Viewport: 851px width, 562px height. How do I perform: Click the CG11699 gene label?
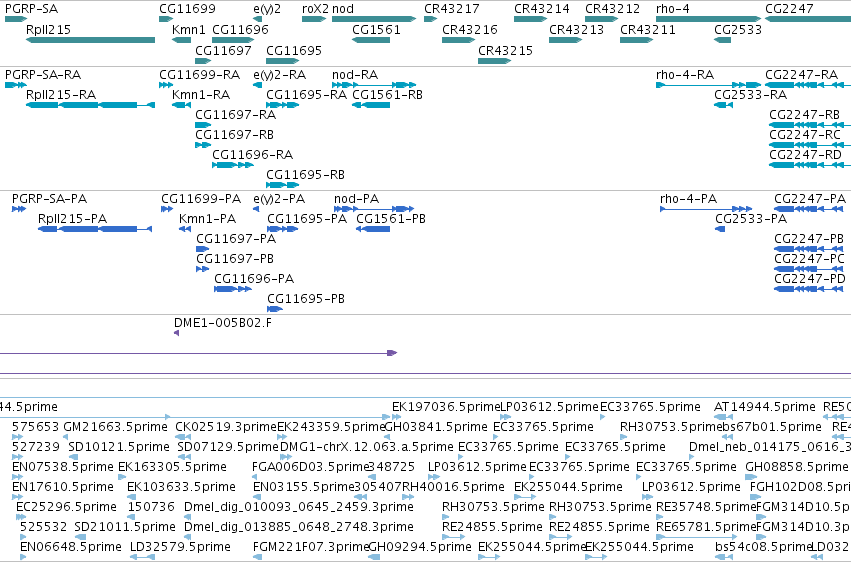coord(187,9)
